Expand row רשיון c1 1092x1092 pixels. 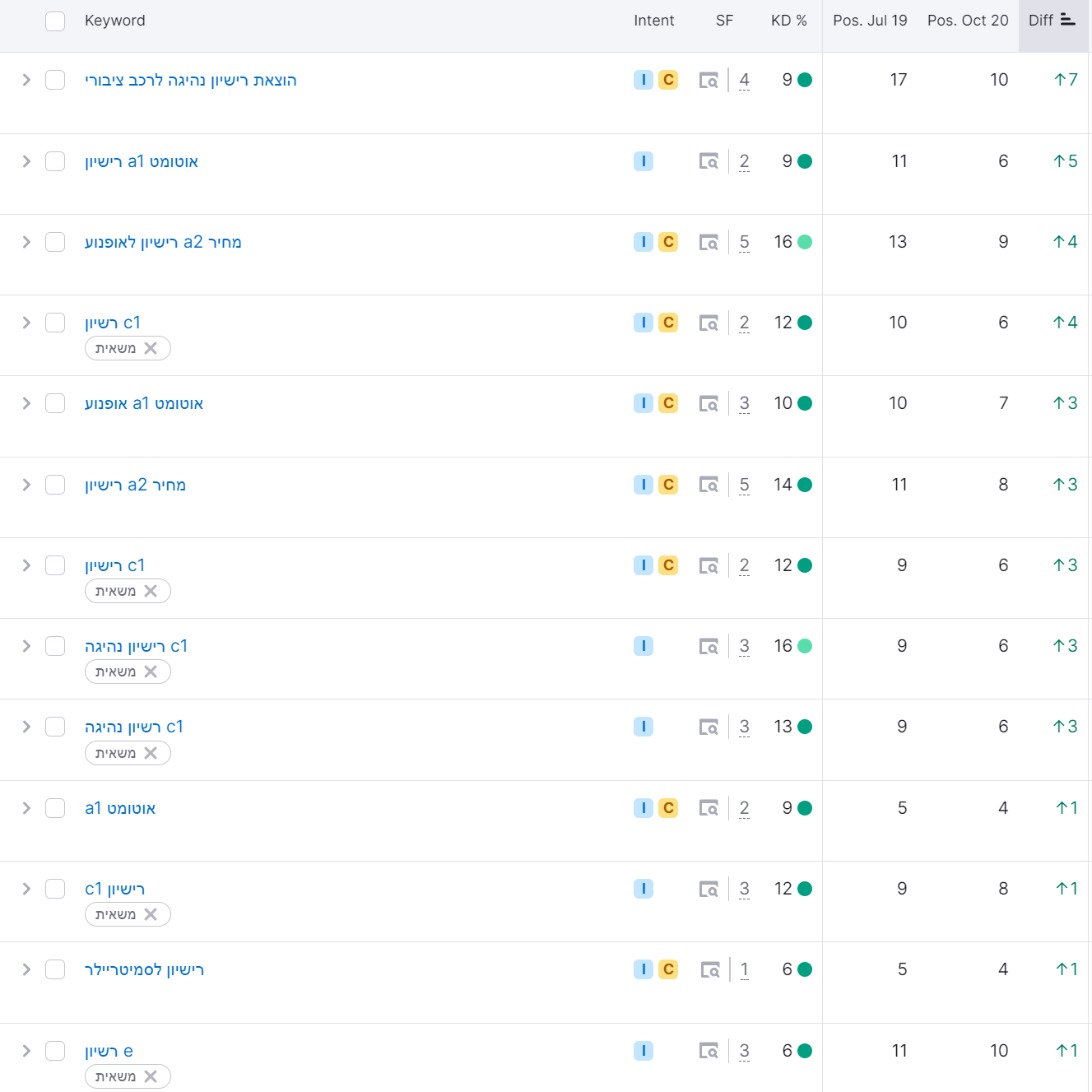coord(26,323)
